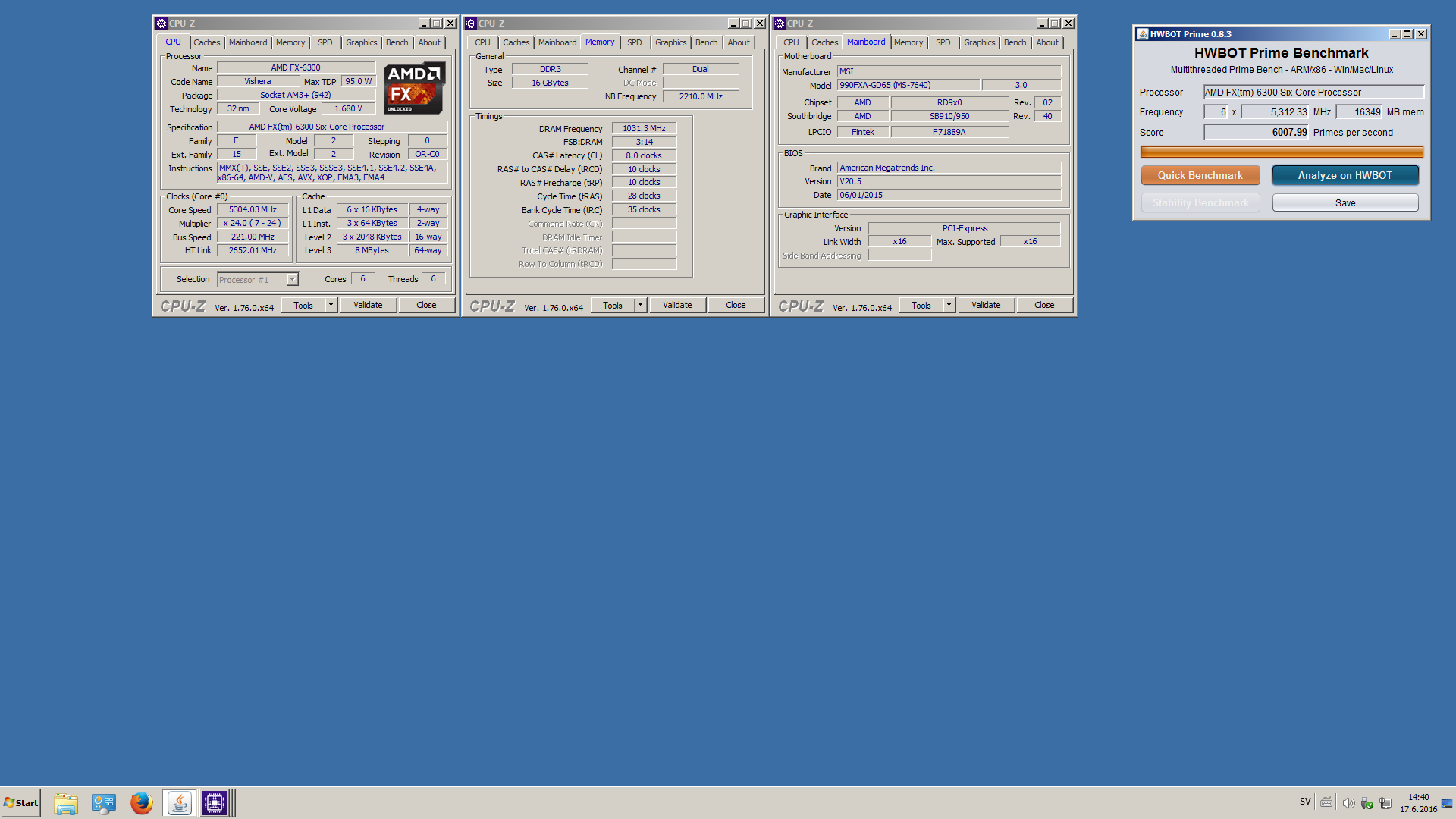This screenshot has height=819, width=1456.
Task: Click the Core Voltage value 1.680 V
Action: (349, 108)
